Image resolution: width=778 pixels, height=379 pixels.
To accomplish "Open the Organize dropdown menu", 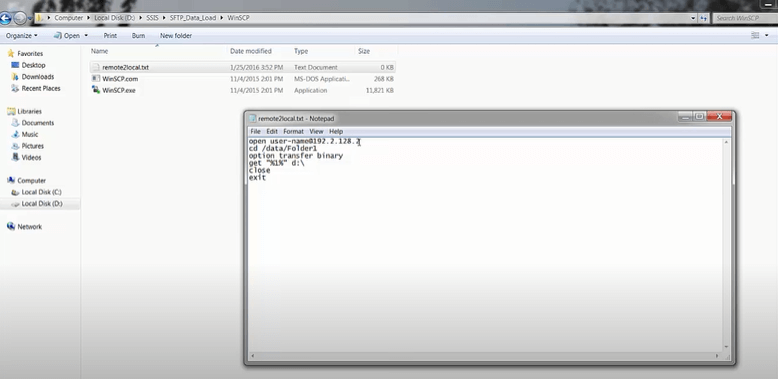I will coord(21,36).
